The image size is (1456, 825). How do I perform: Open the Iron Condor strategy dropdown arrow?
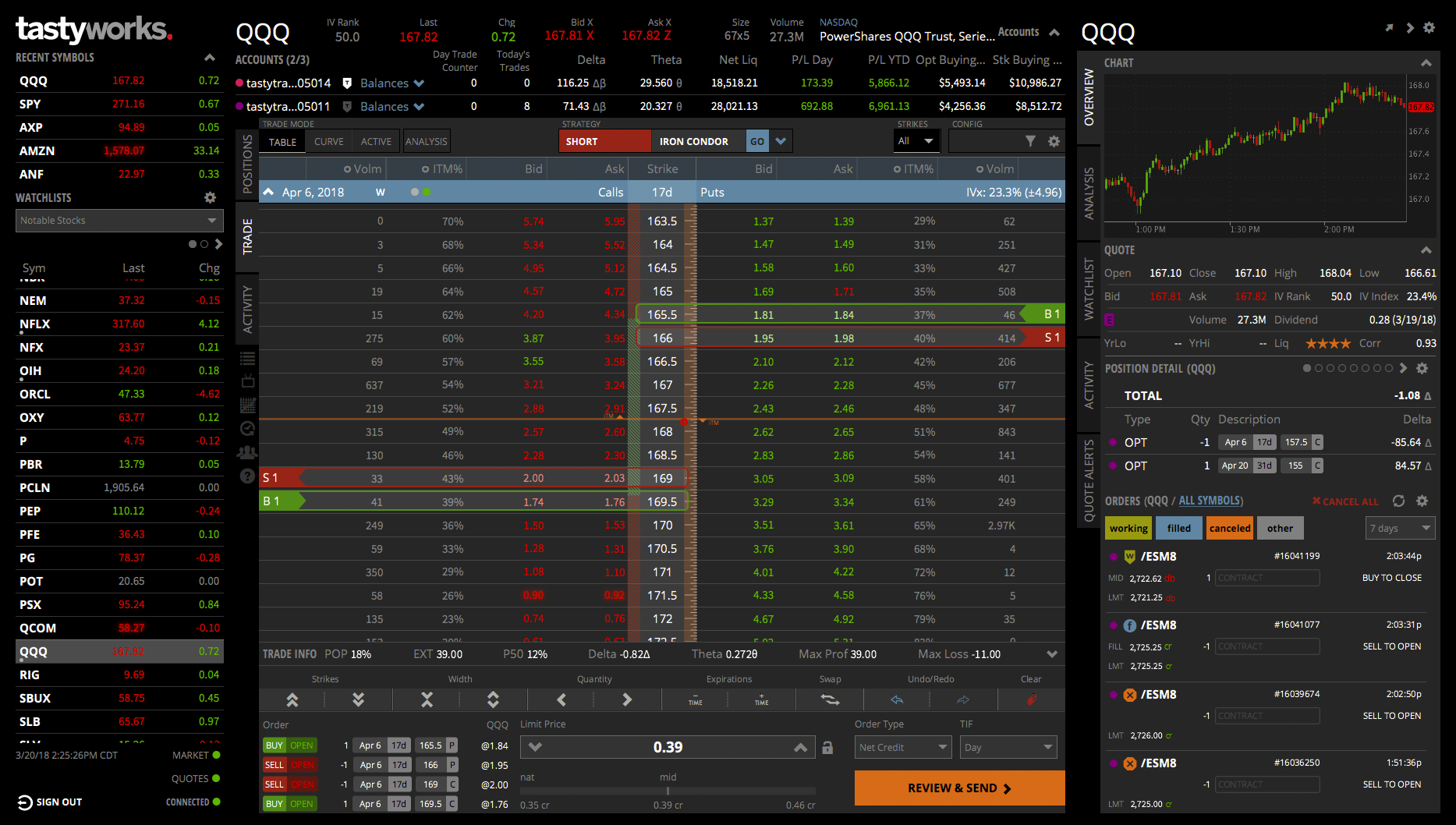(781, 141)
